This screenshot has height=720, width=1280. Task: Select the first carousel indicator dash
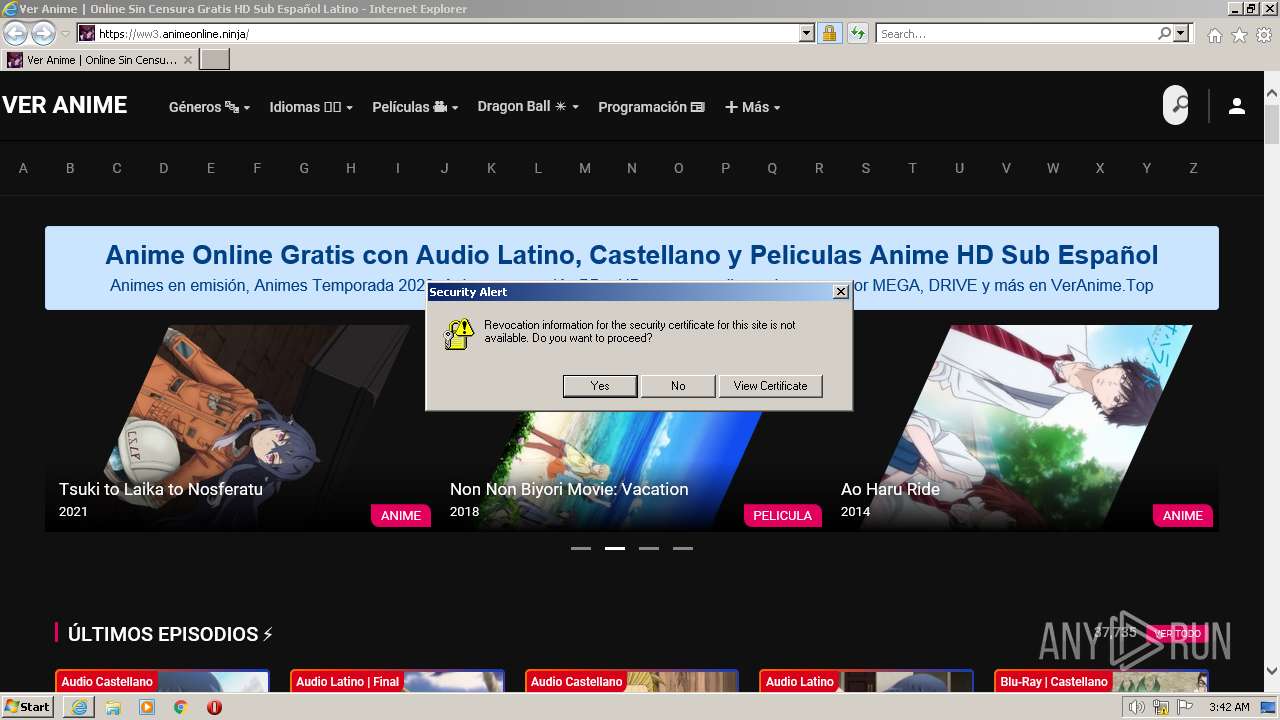tap(581, 548)
